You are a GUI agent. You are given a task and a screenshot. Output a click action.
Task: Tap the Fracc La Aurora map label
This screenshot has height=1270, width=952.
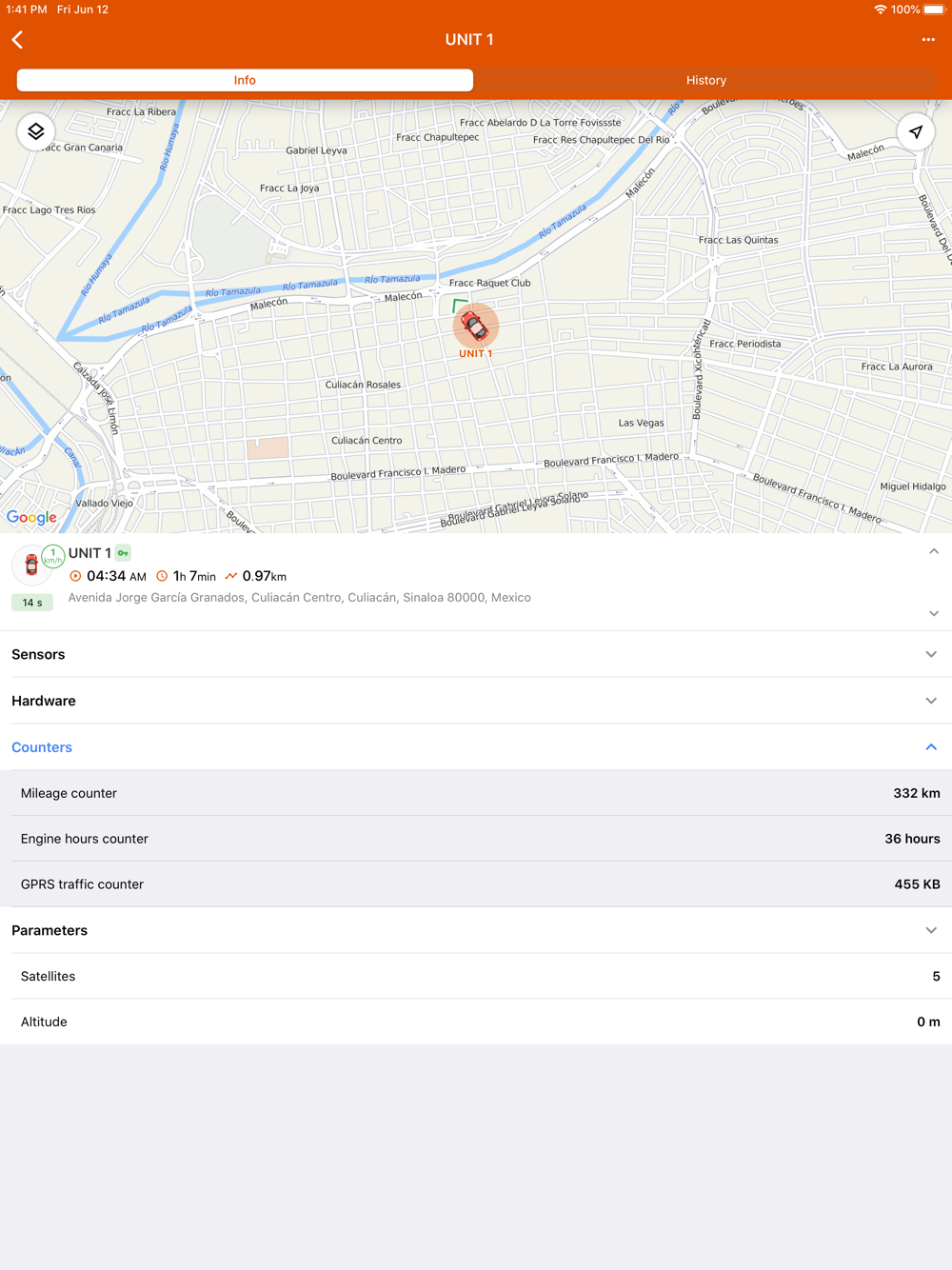(897, 367)
